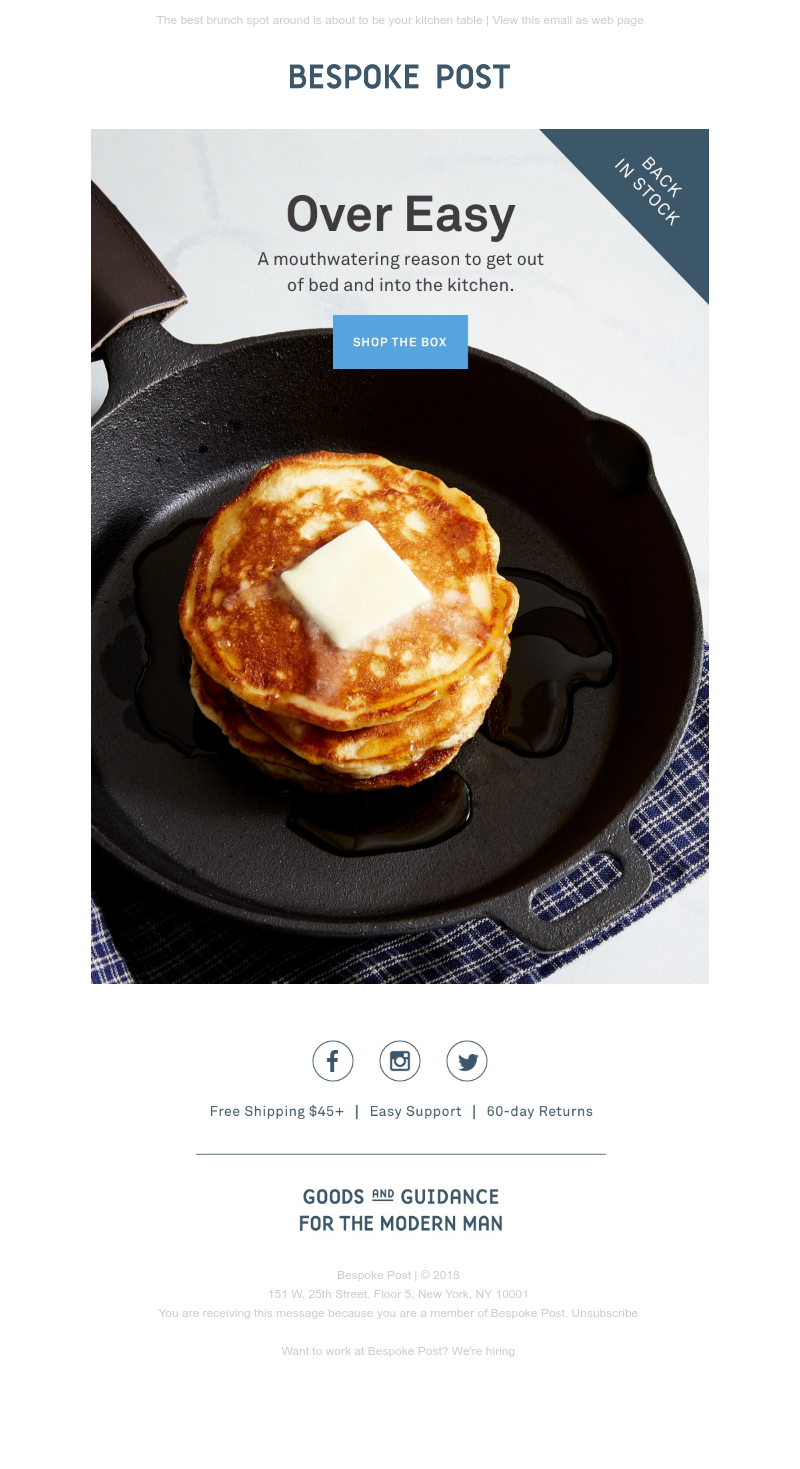Click the Over Easy headline
The height and width of the screenshot is (1469, 800).
click(x=401, y=213)
